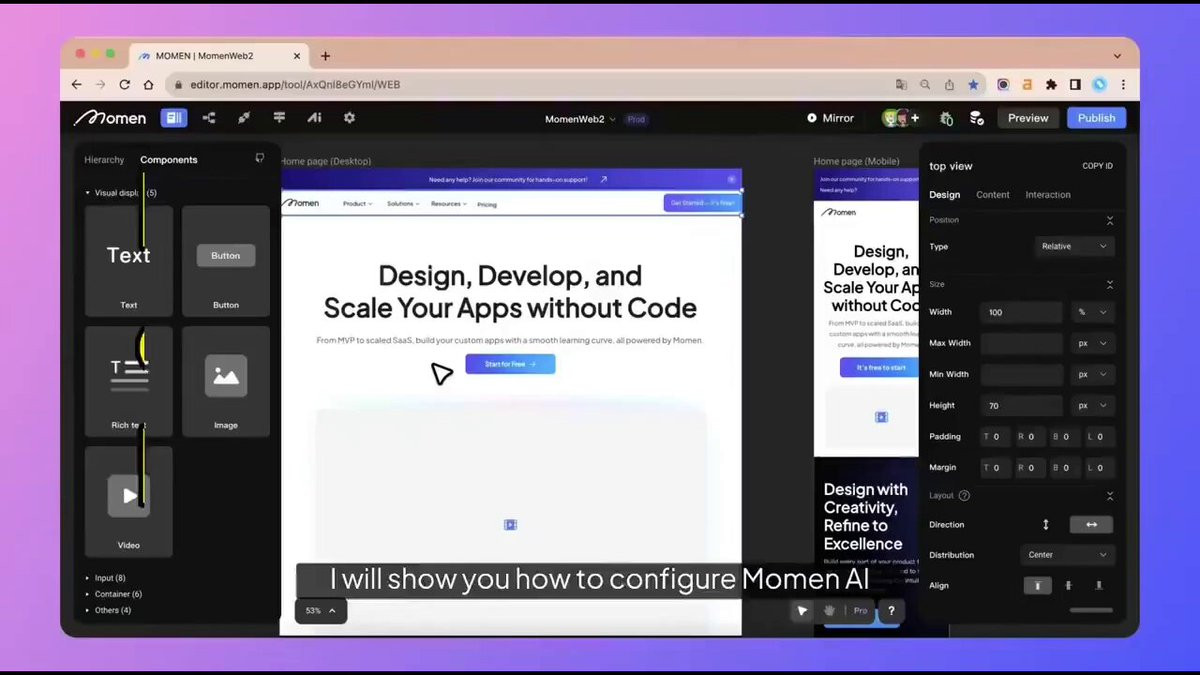Open the Height px unit dropdown
This screenshot has height=675, width=1200.
[x=1092, y=405]
